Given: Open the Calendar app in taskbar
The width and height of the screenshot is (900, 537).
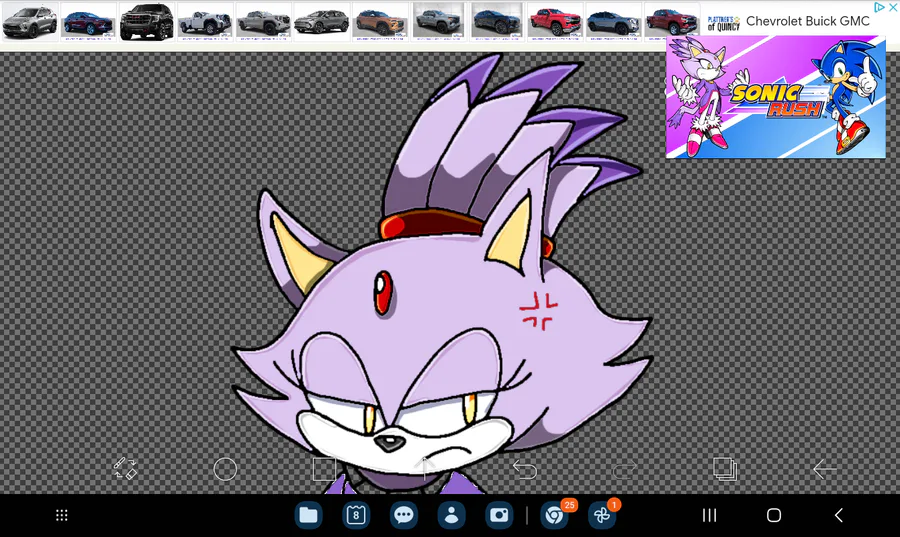Looking at the screenshot, I should 356,515.
